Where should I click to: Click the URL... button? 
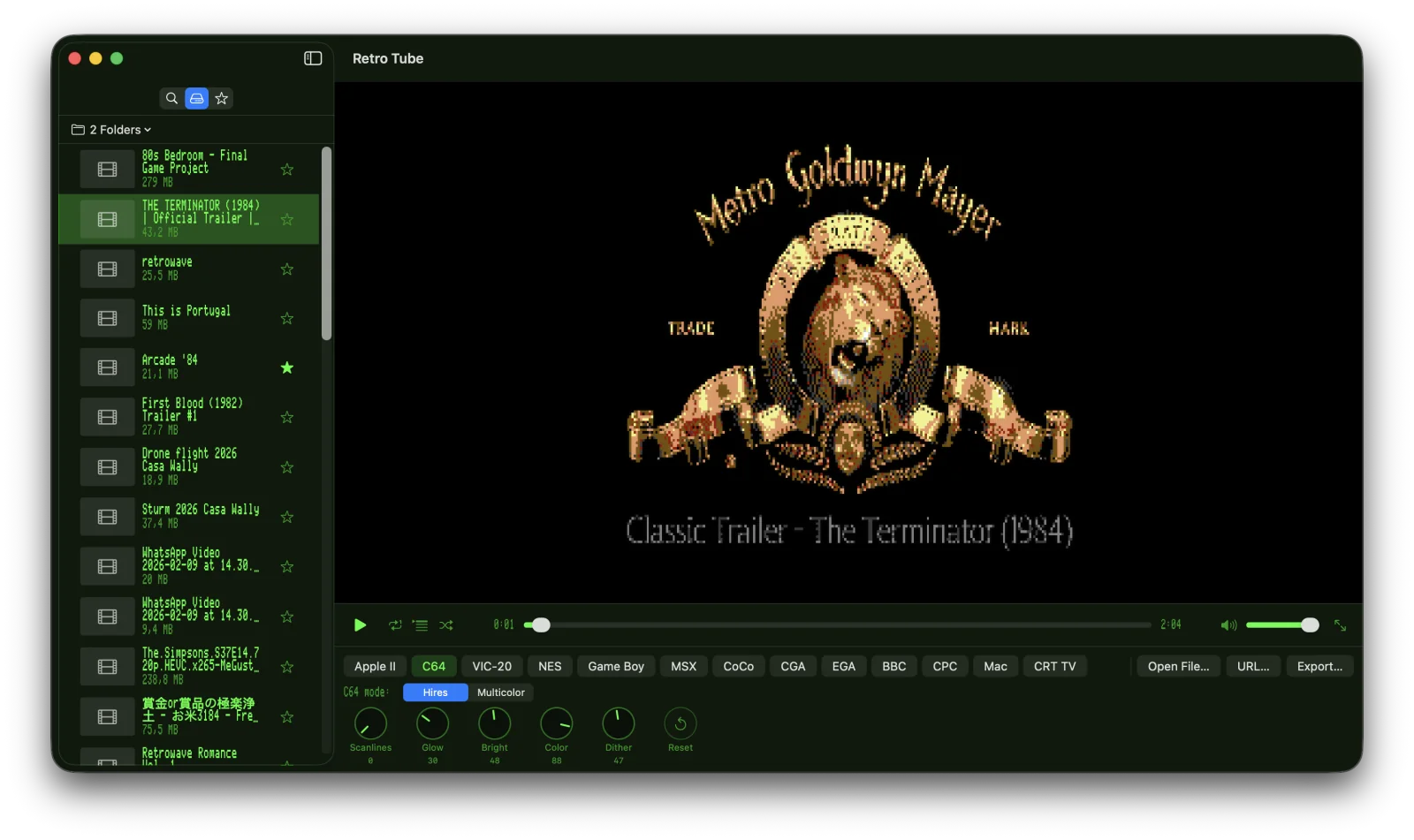tap(1253, 666)
